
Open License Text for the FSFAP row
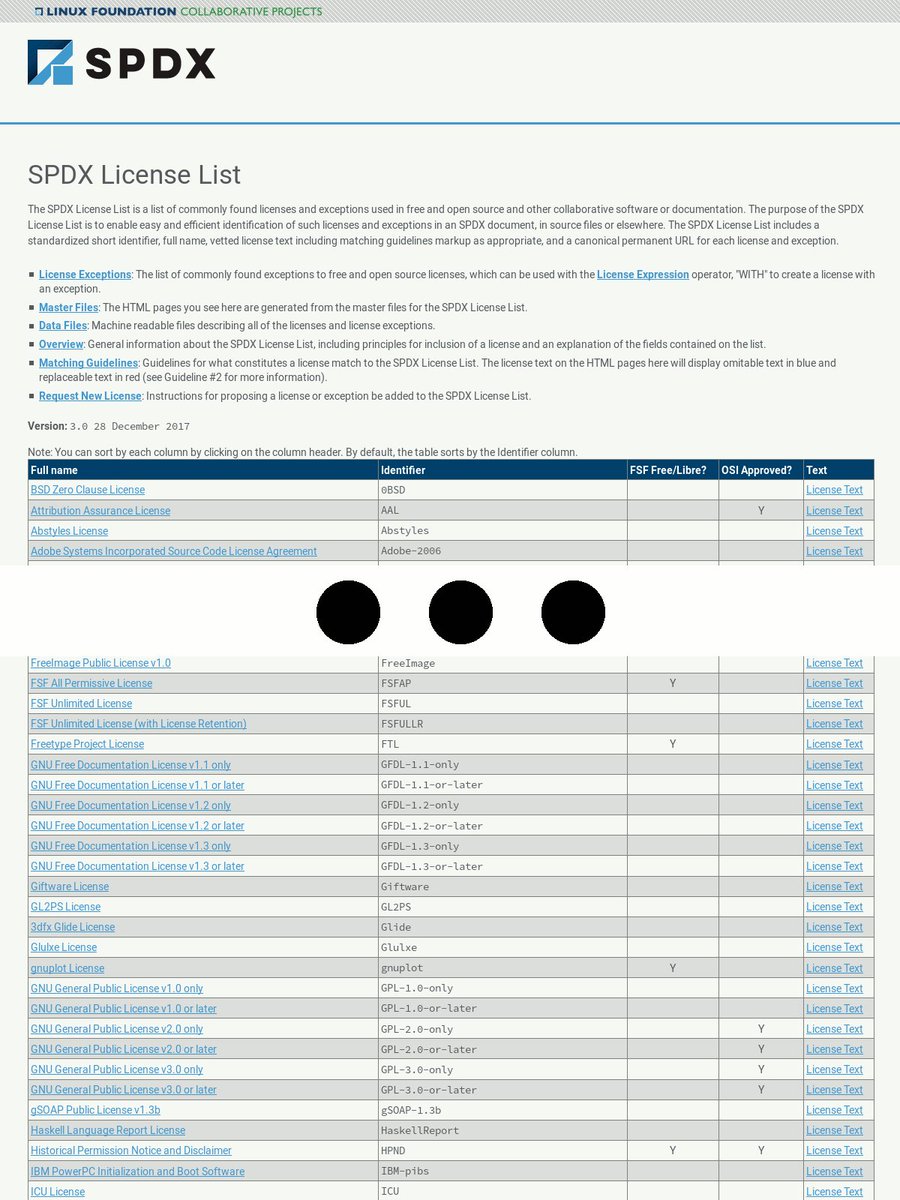click(834, 683)
